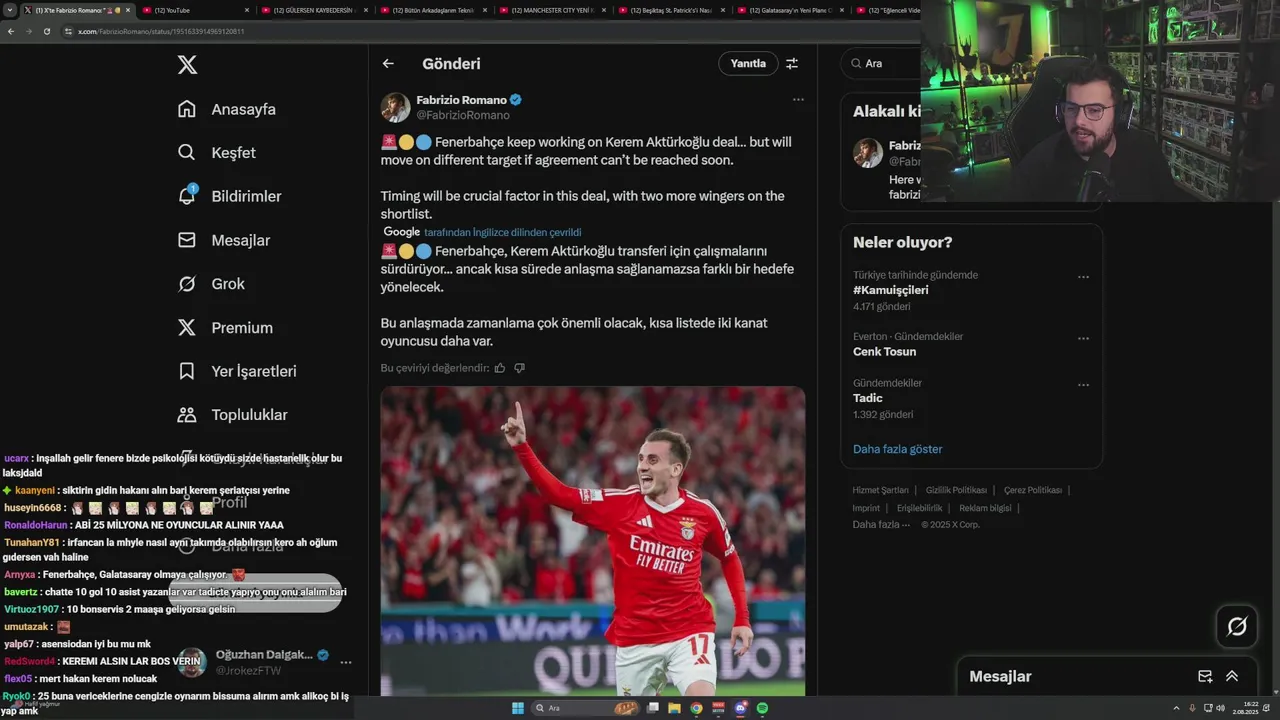Open Discord from the taskbar

(x=741, y=708)
